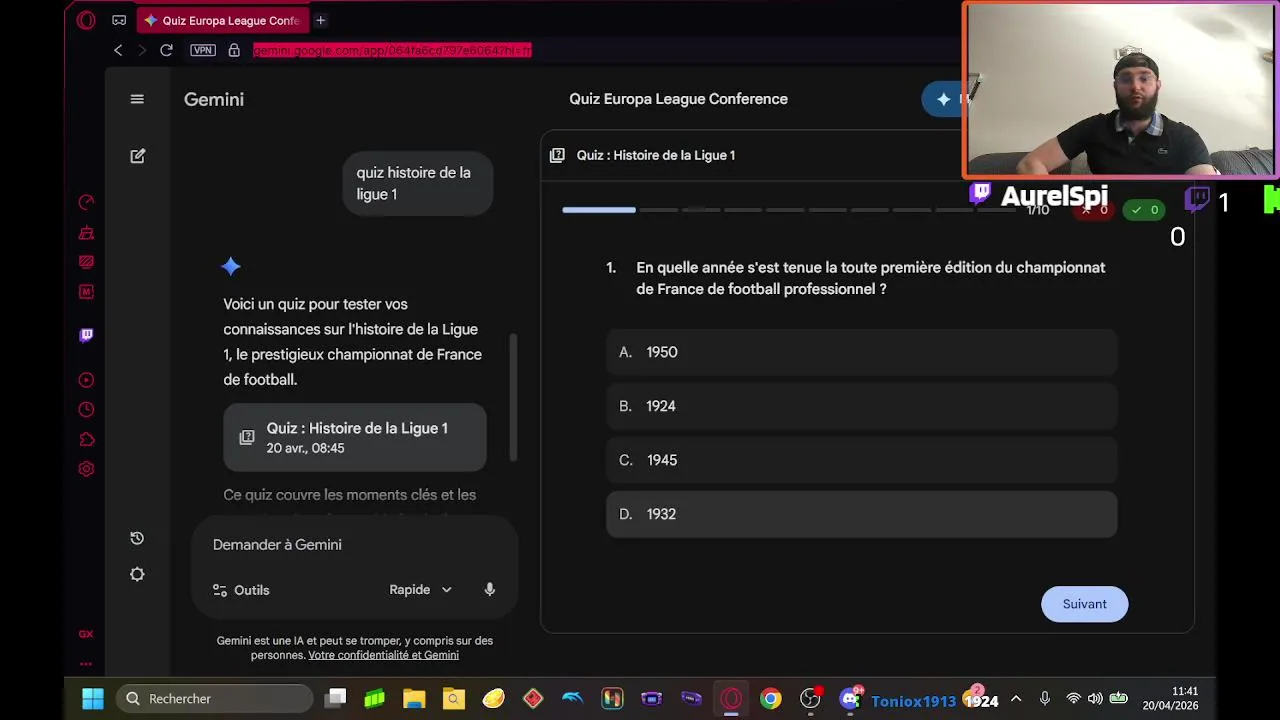Open the striped square sidebar icon
This screenshot has width=1280, height=720.
[86, 262]
